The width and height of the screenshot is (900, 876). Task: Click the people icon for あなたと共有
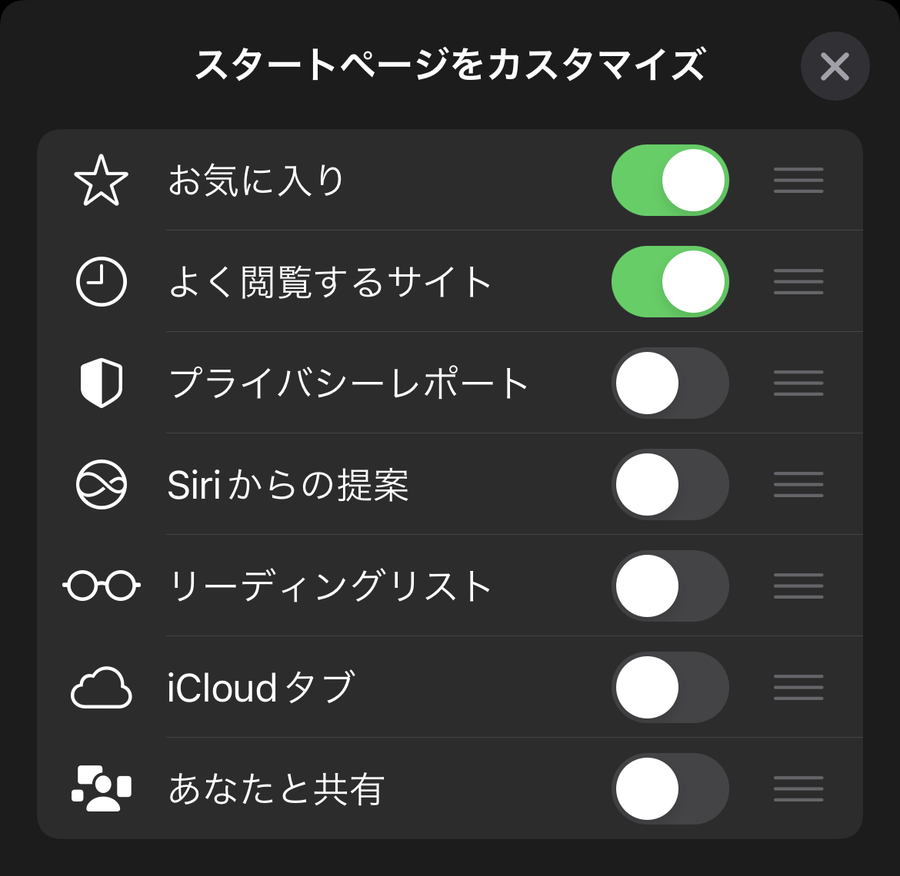[101, 790]
